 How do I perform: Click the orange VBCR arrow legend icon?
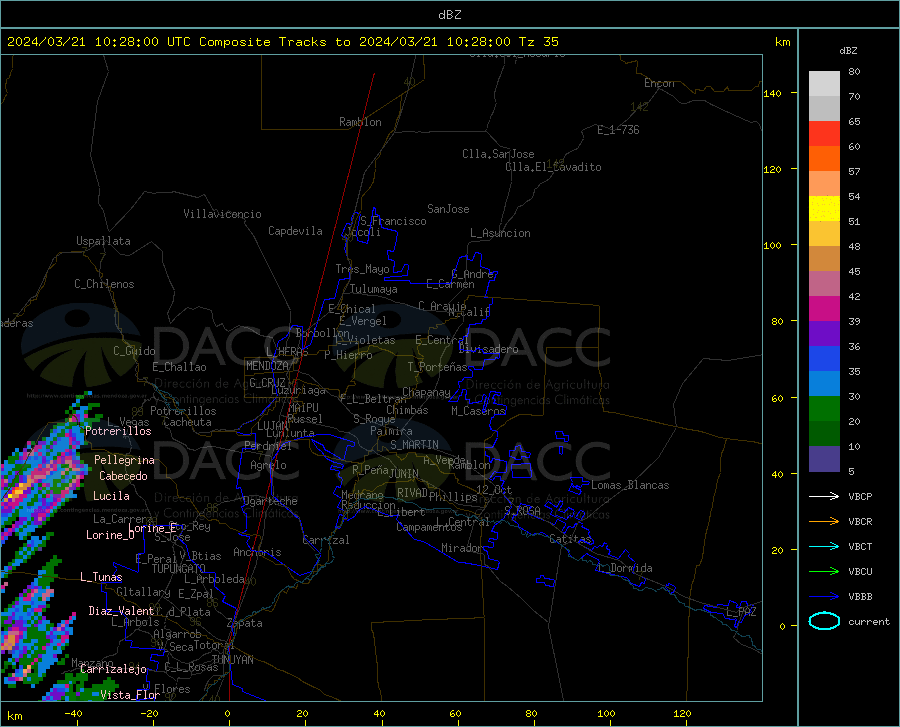click(x=824, y=521)
